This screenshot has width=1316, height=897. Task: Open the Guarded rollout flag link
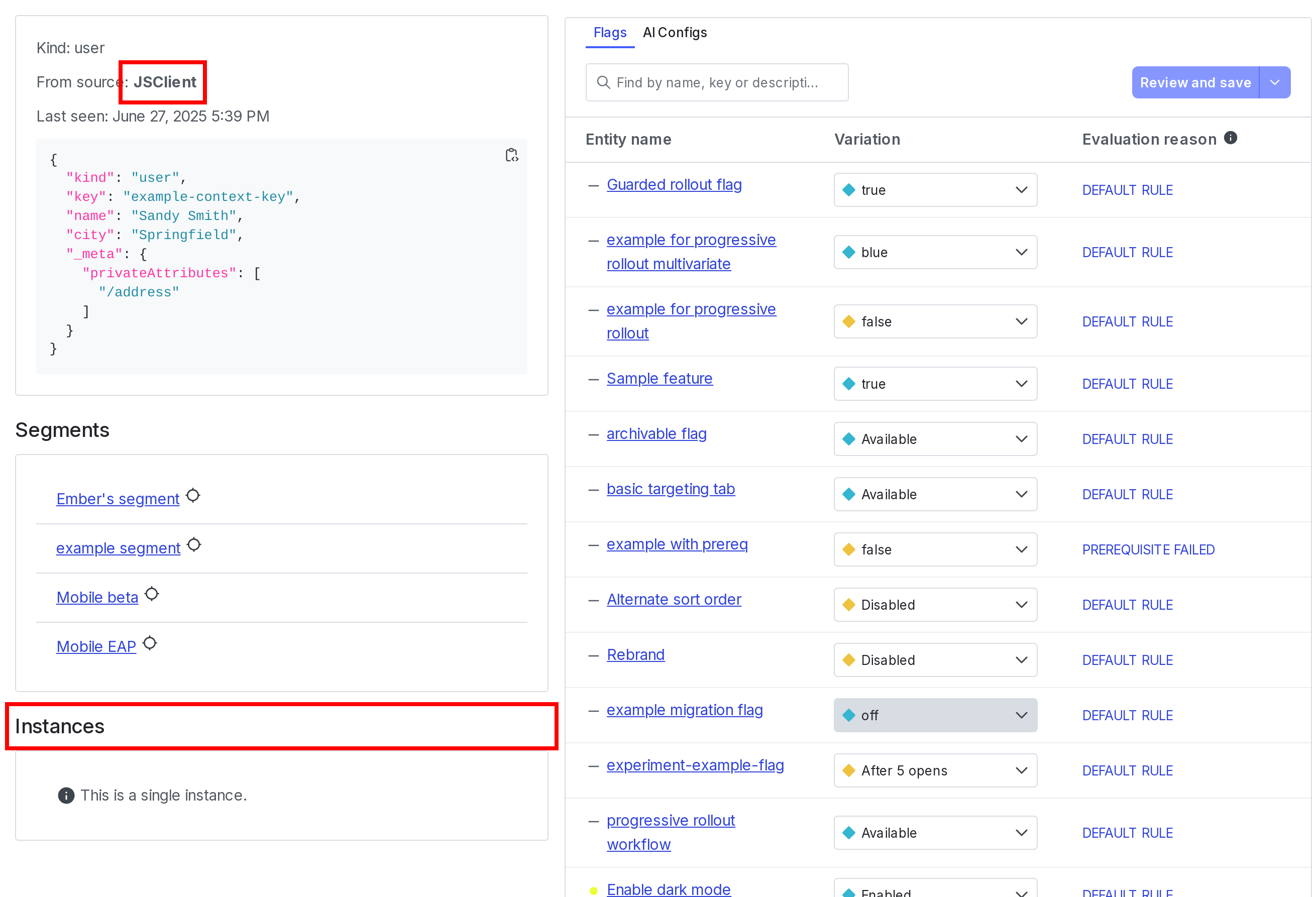click(674, 185)
